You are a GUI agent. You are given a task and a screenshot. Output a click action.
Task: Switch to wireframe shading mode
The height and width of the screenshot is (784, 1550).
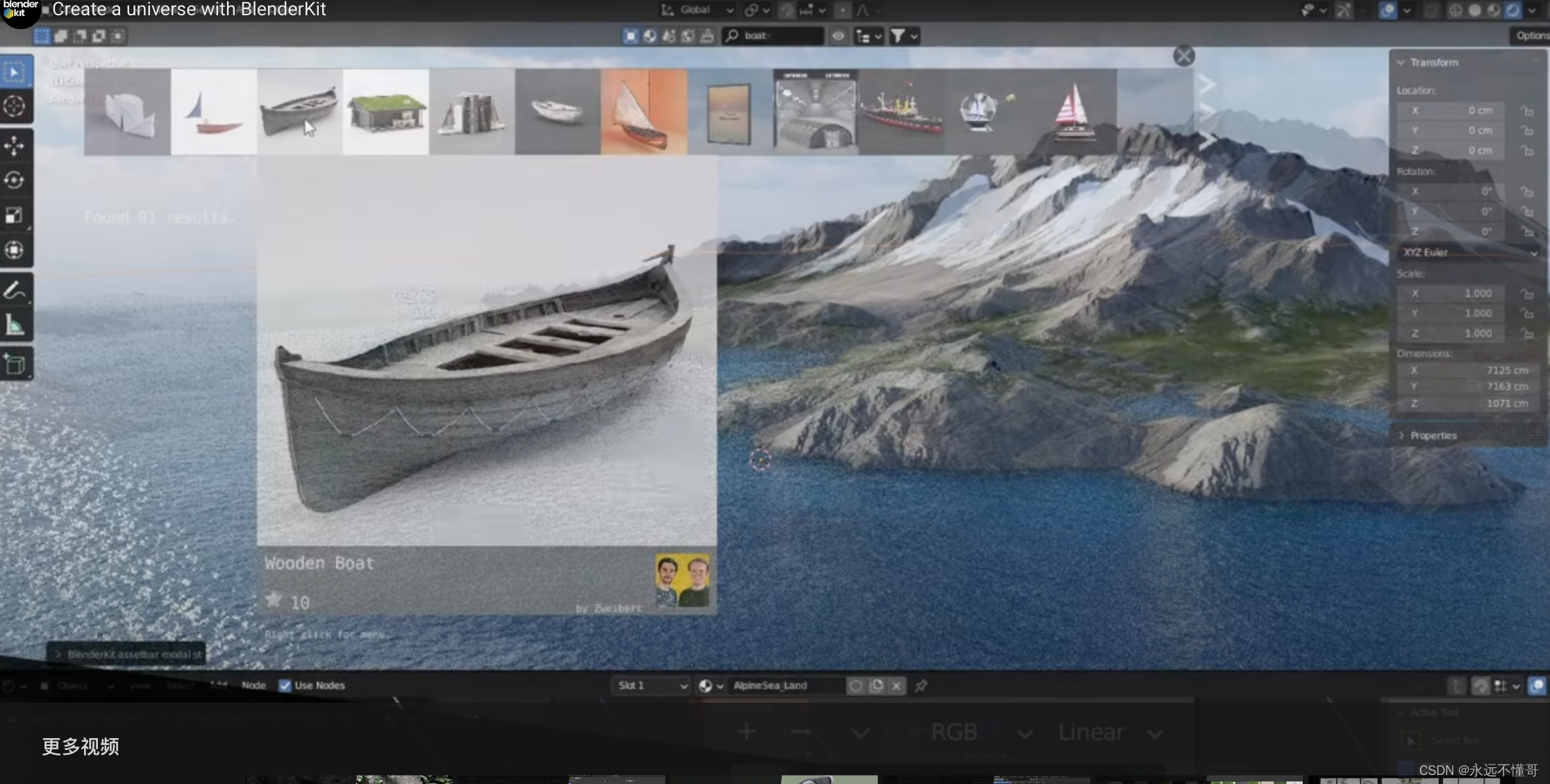pyautogui.click(x=1456, y=10)
